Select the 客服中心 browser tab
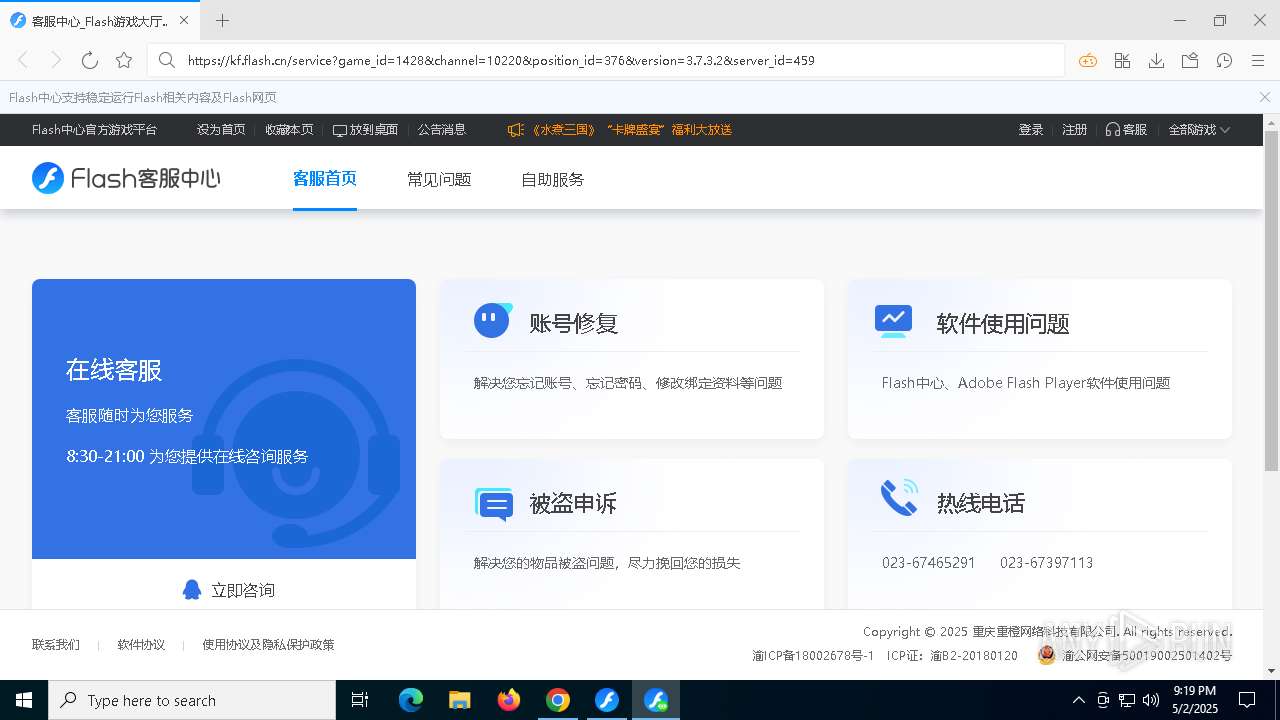The height and width of the screenshot is (720, 1280). (x=98, y=20)
